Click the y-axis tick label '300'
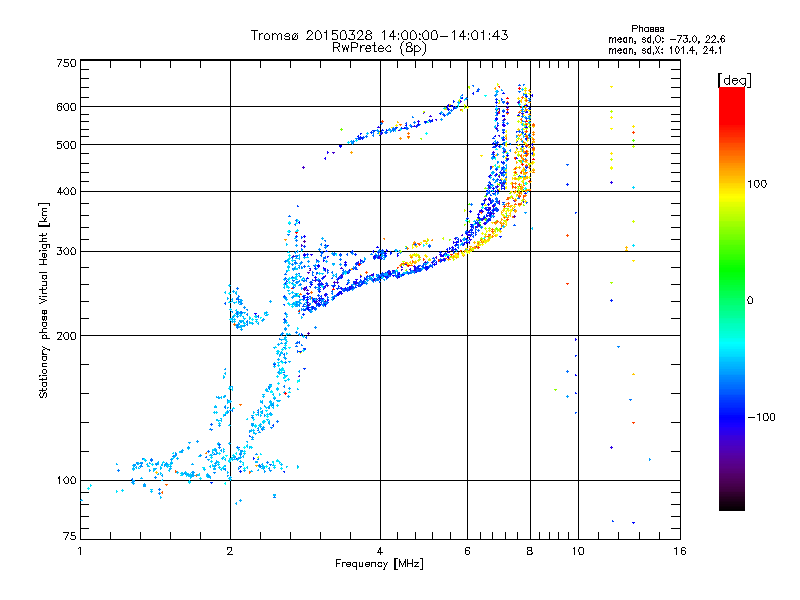Image resolution: width=800 pixels, height=600 pixels. (x=66, y=252)
